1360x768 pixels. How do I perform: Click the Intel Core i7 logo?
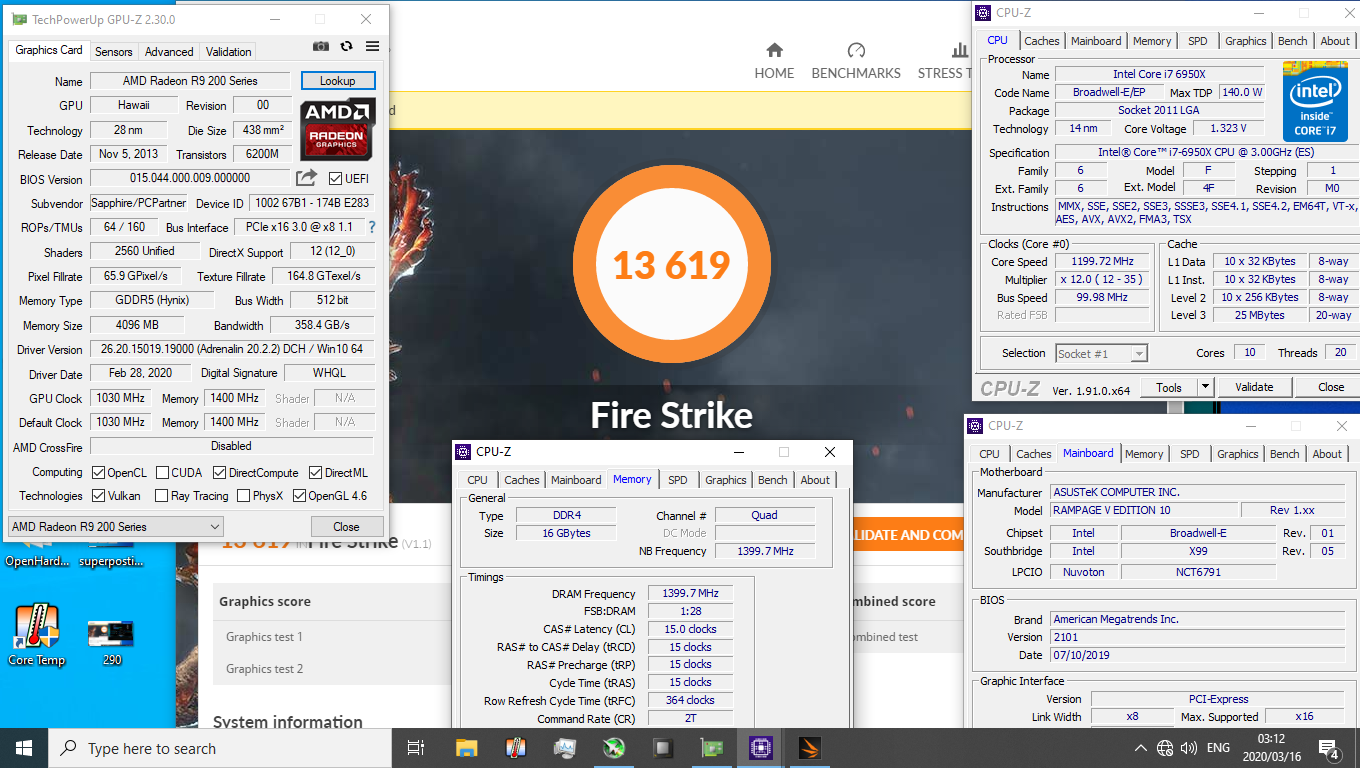coord(1315,101)
